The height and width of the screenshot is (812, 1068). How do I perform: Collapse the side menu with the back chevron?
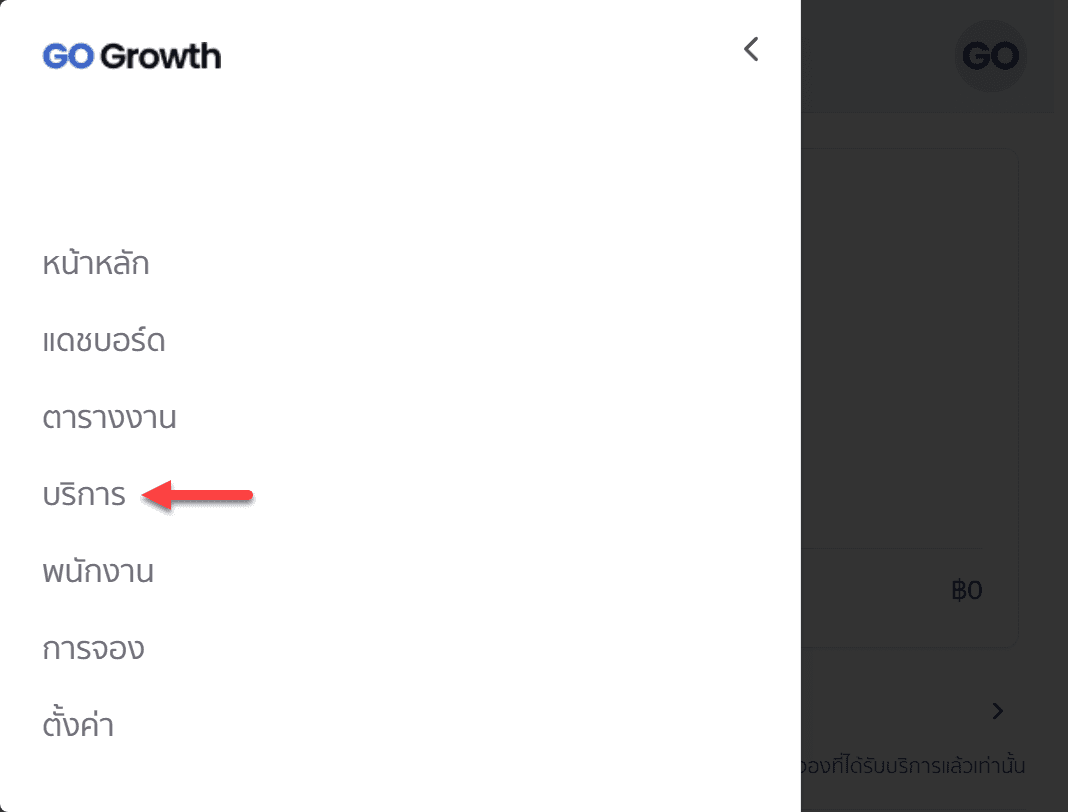[752, 49]
